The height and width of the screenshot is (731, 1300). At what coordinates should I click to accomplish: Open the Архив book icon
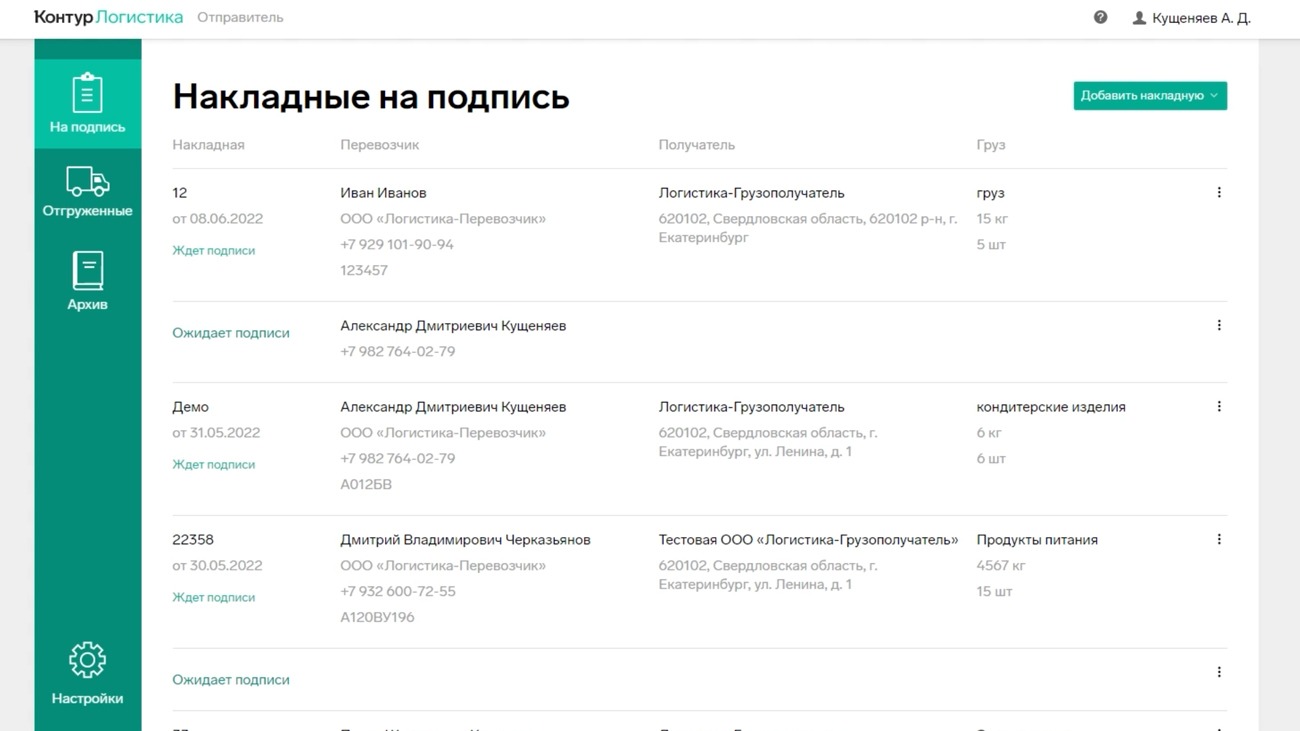pyautogui.click(x=87, y=271)
